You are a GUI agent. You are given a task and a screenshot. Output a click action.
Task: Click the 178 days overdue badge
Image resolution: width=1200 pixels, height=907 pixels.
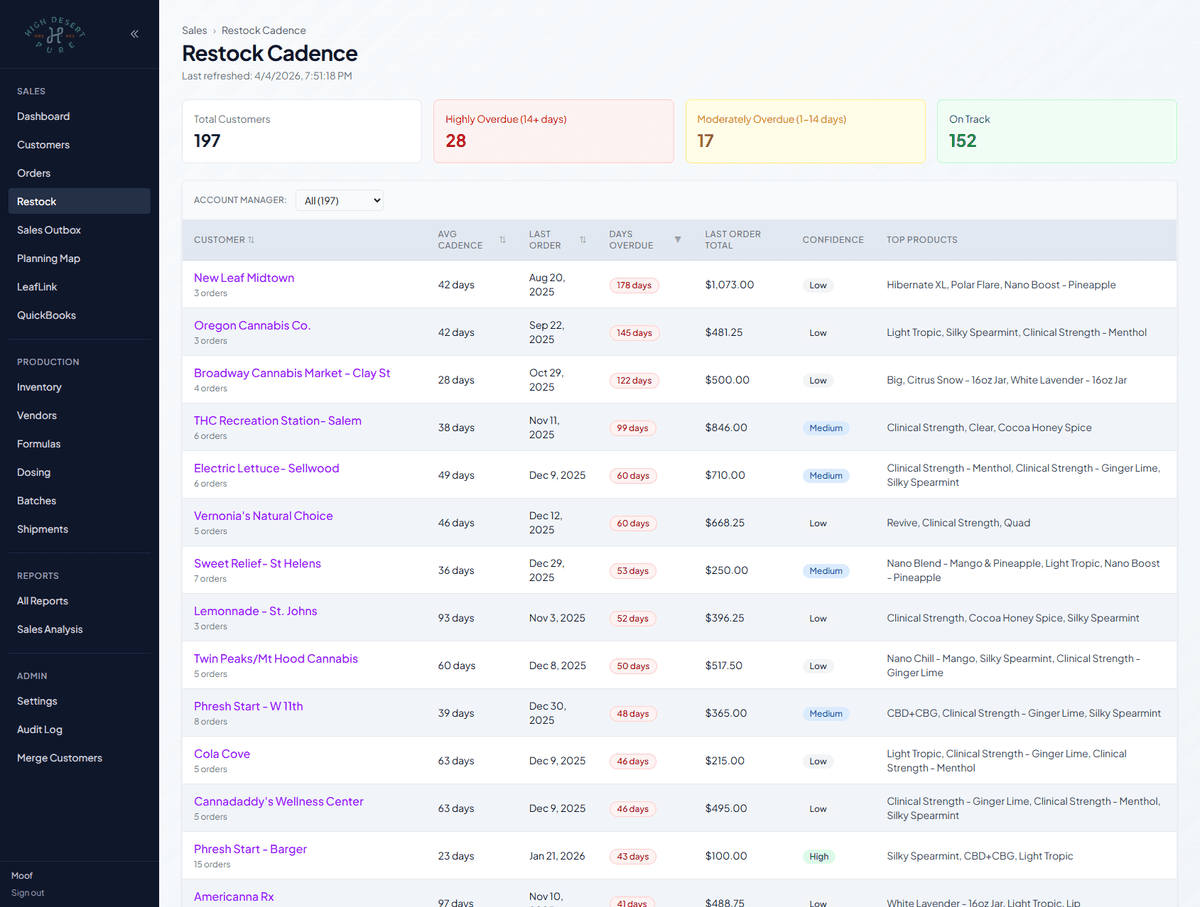coord(633,285)
